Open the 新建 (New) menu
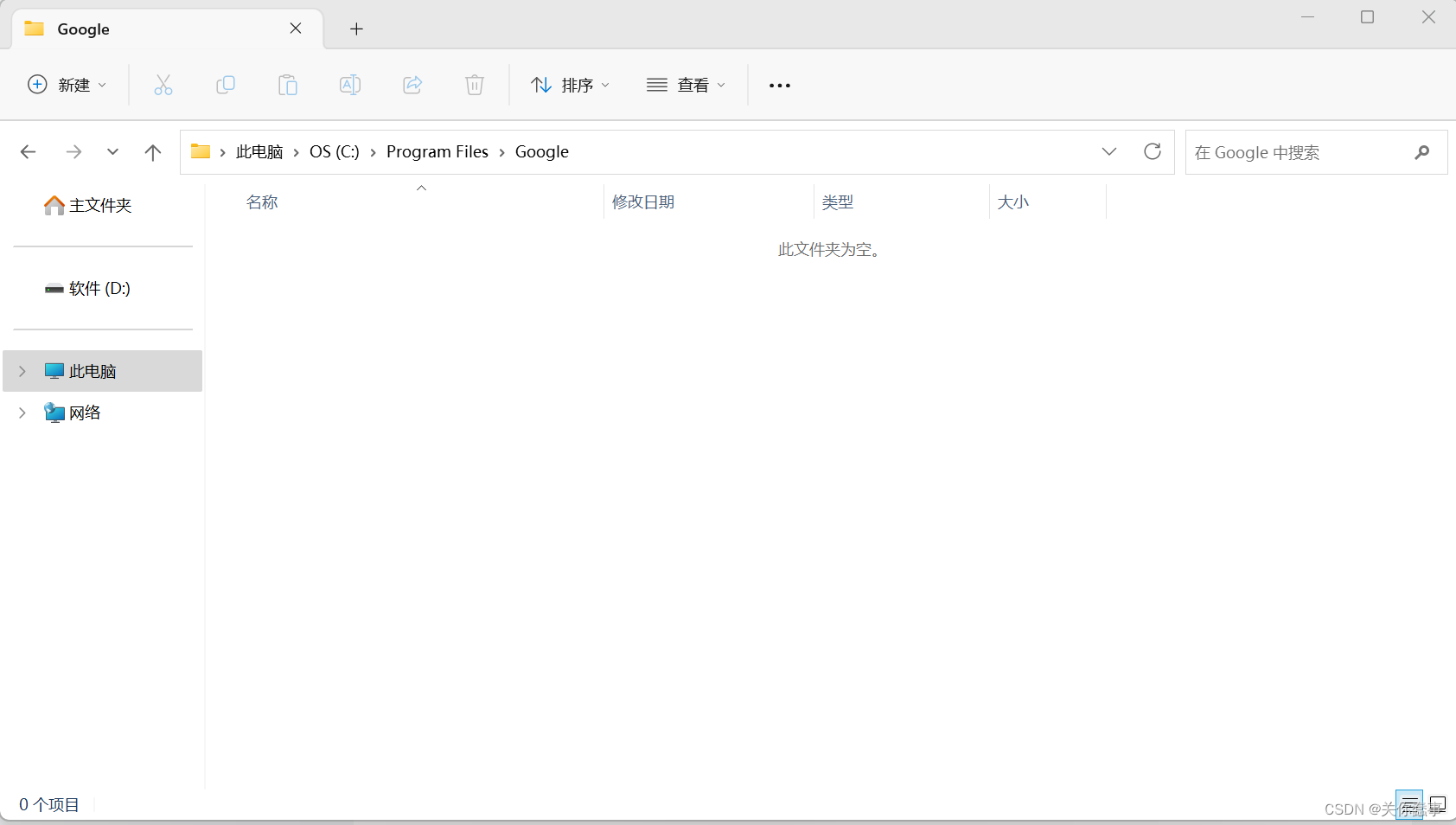Screen dimensions: 1456x825 coord(67,85)
